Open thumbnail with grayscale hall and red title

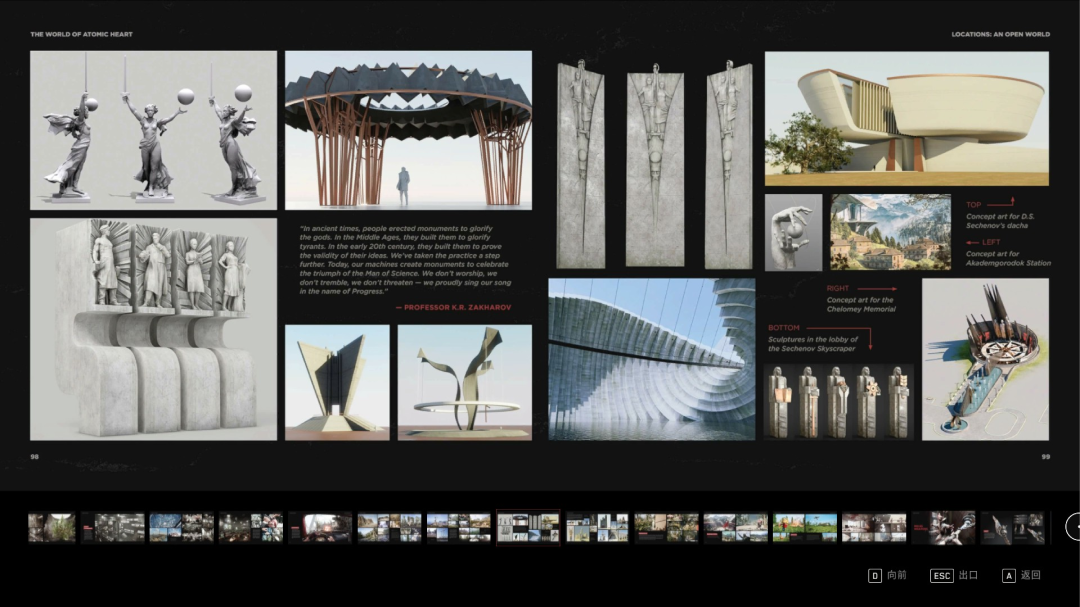112,528
